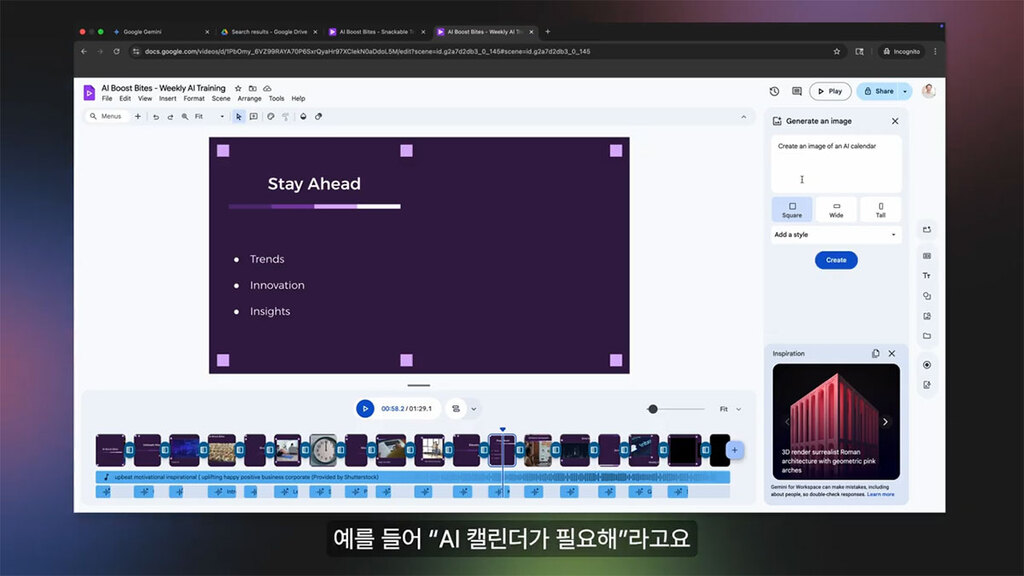The image size is (1024, 576).
Task: Open the File menu
Action: tap(107, 99)
